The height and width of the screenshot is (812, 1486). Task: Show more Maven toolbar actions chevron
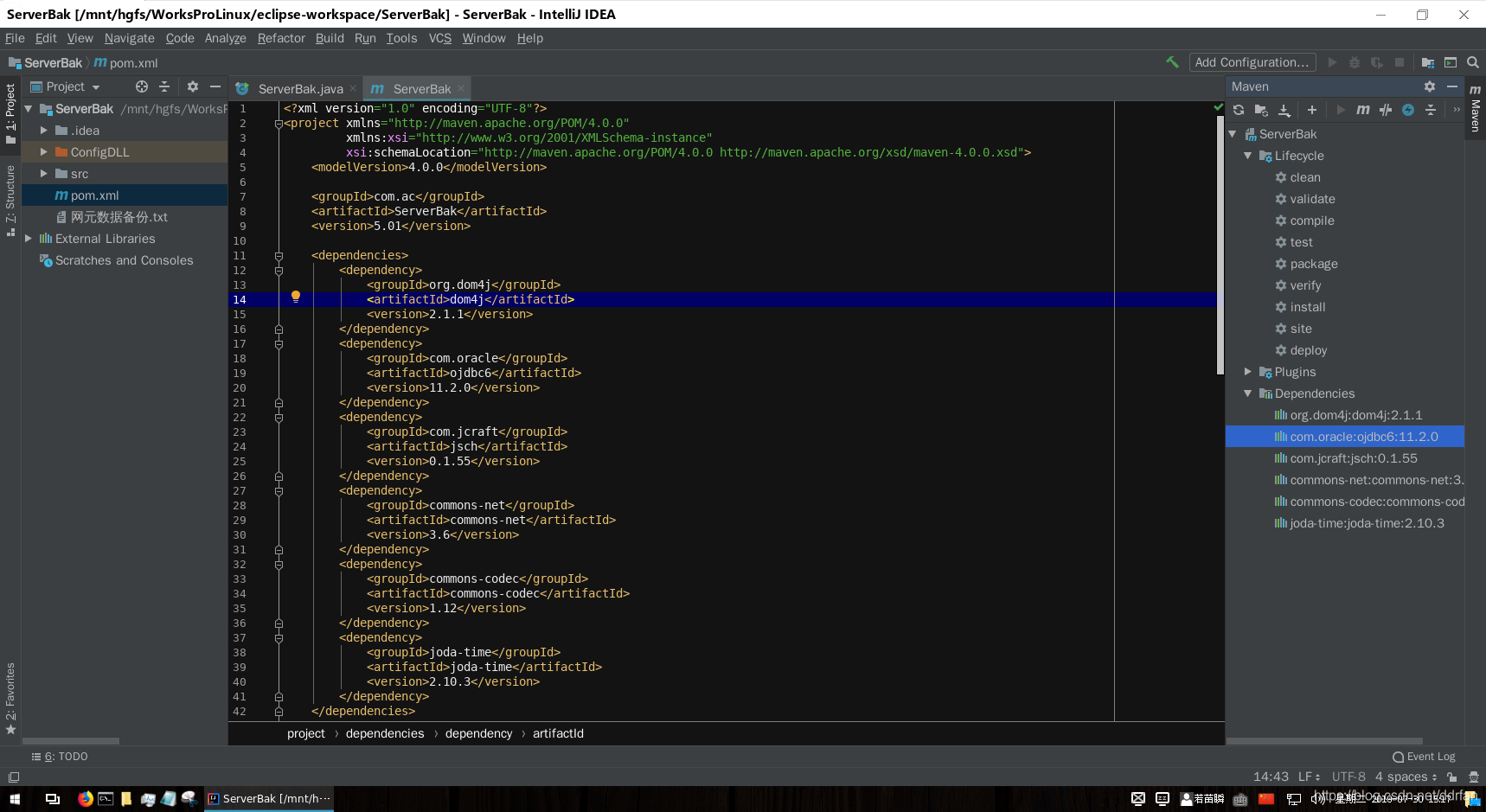(1457, 110)
